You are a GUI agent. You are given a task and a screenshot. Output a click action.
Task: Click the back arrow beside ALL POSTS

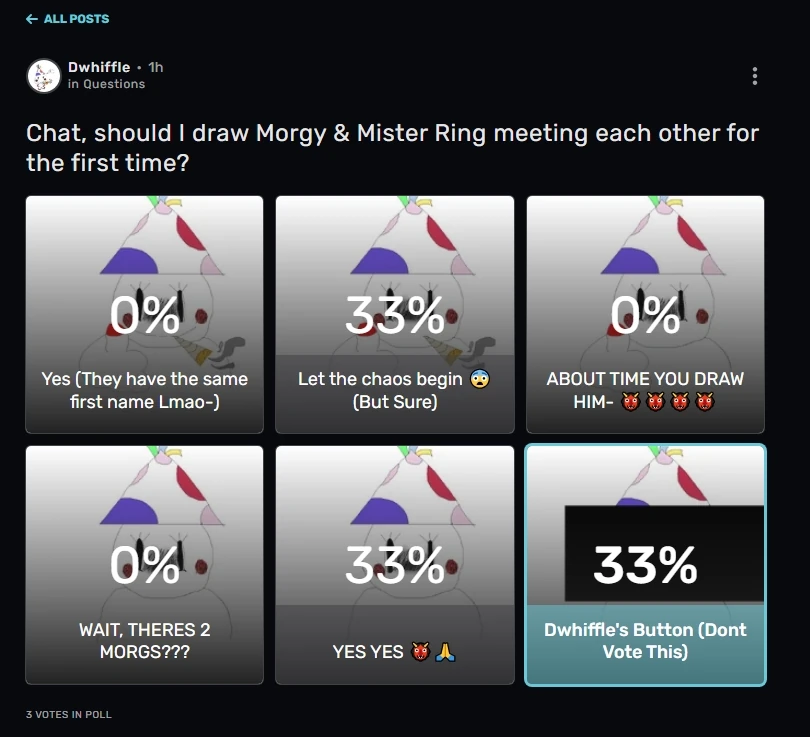tap(32, 19)
